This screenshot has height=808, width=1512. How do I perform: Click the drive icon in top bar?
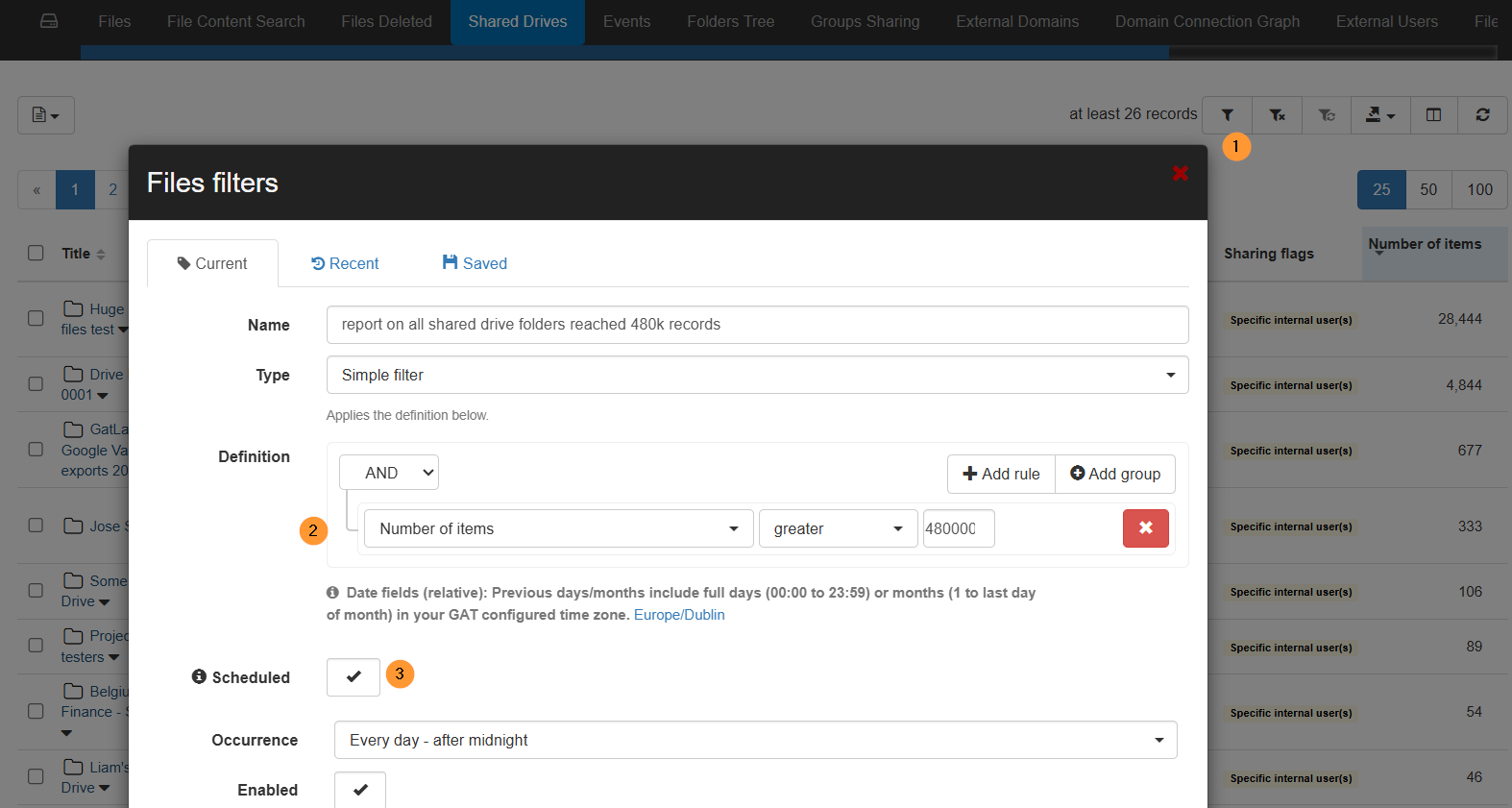click(49, 21)
